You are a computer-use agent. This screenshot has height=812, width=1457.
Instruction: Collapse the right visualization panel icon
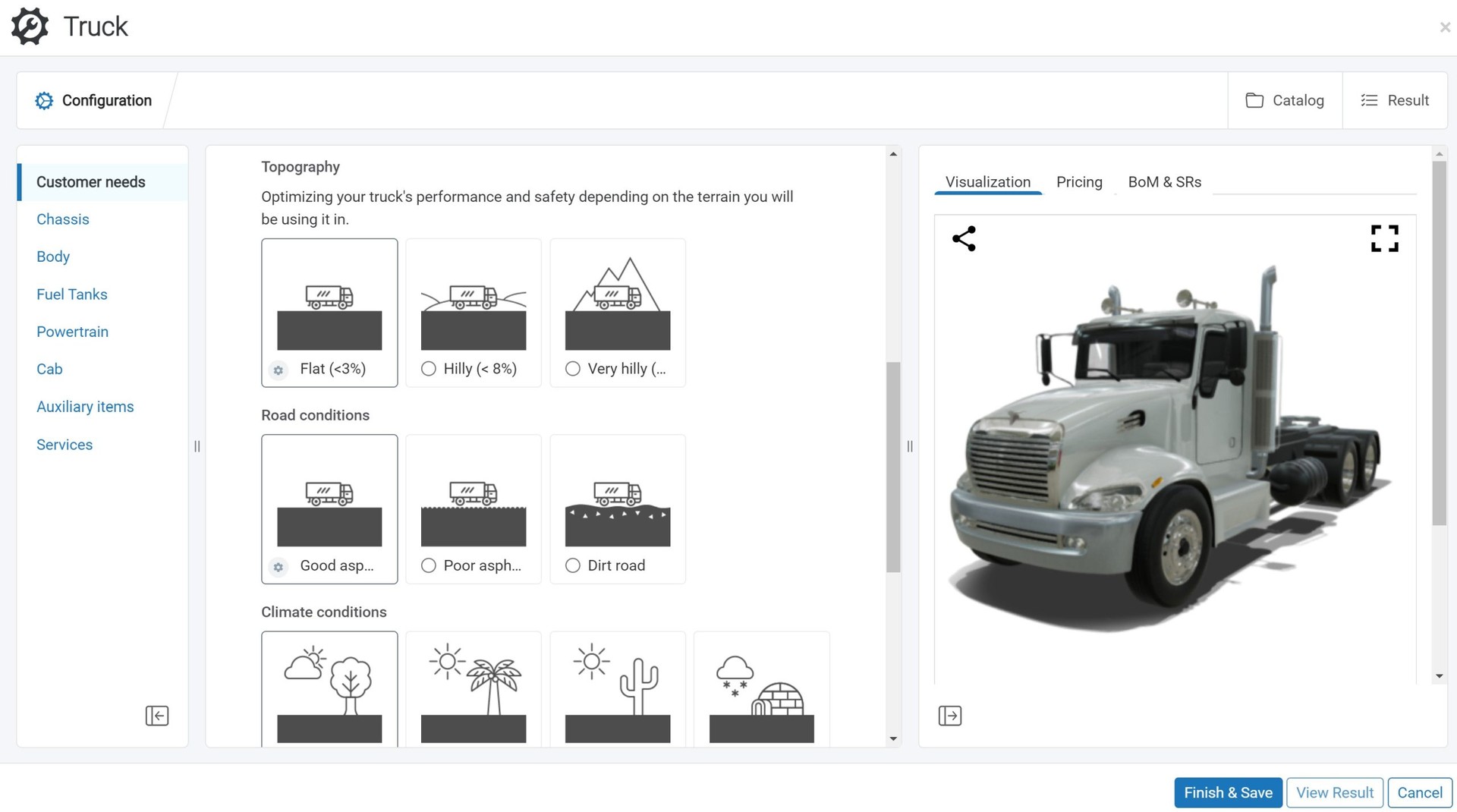[949, 716]
